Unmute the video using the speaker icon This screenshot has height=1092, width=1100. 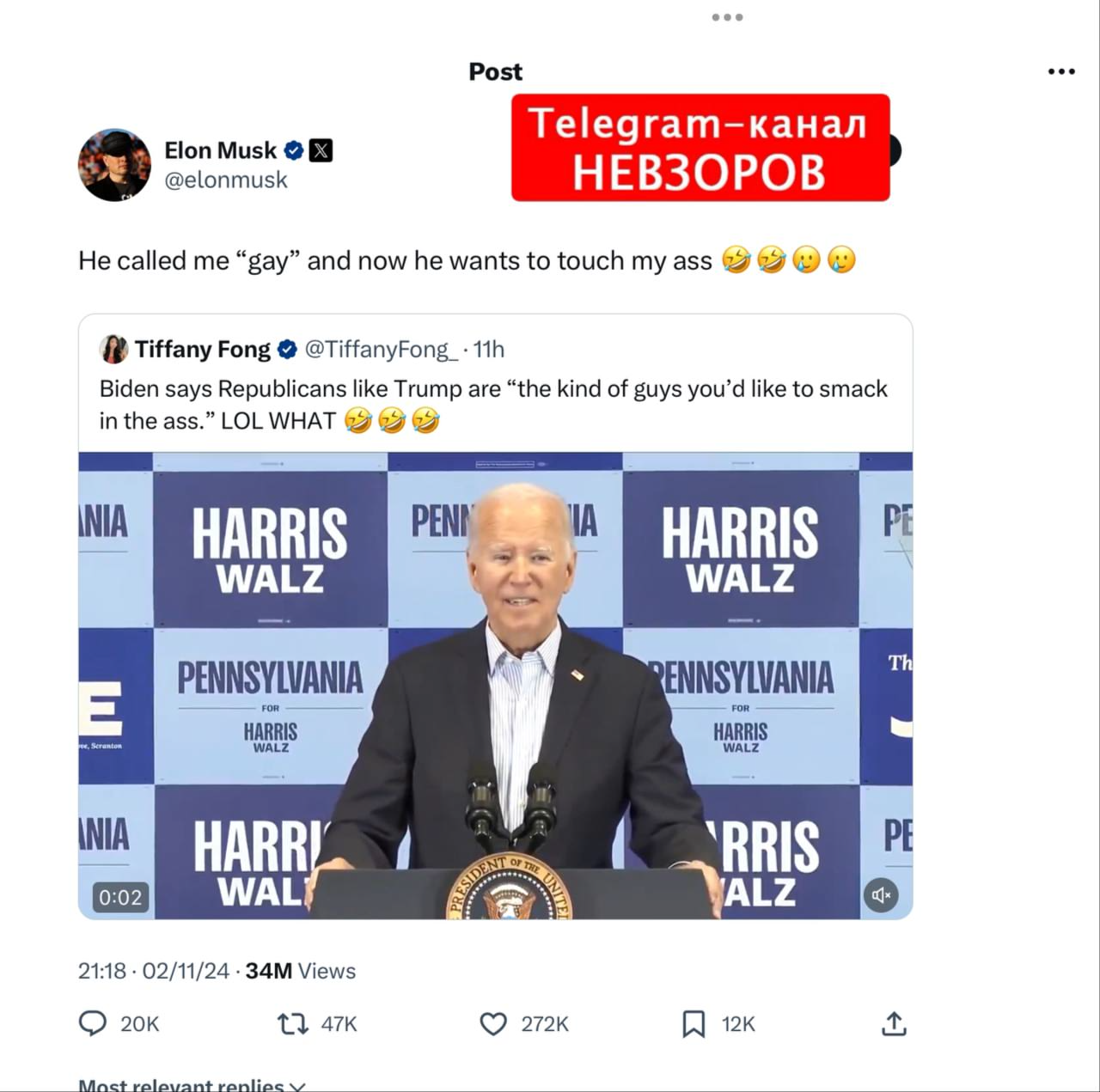pyautogui.click(x=881, y=895)
